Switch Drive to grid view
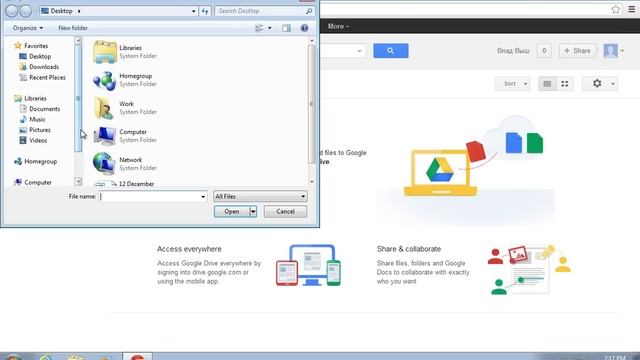Image resolution: width=640 pixels, height=360 pixels. [x=565, y=84]
